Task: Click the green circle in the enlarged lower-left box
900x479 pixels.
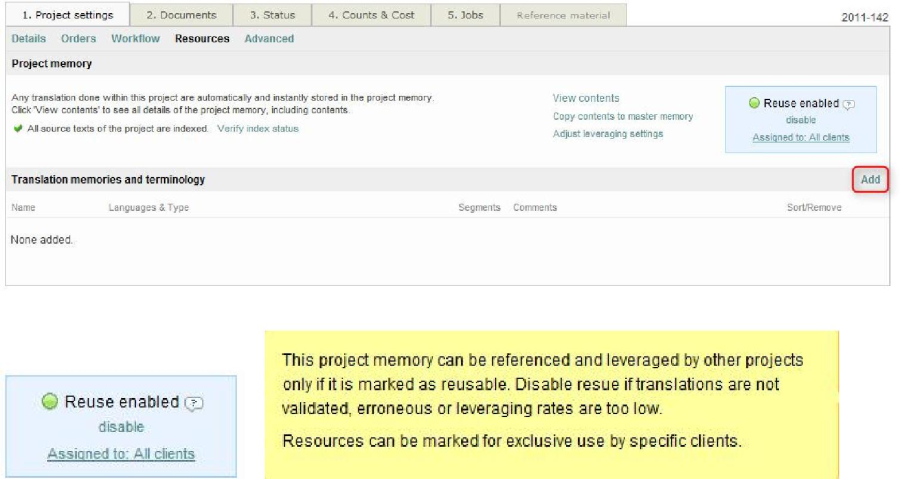Action: (50, 402)
